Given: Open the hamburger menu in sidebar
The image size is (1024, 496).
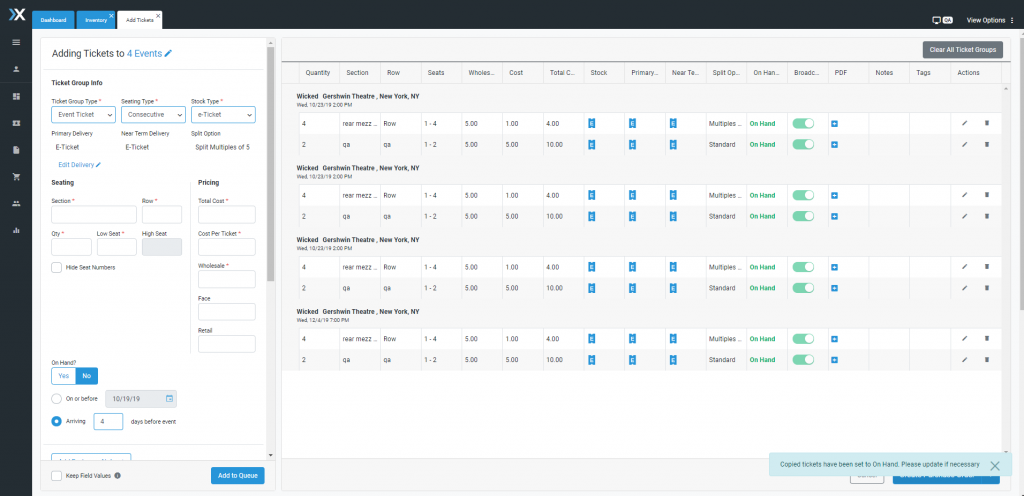Looking at the screenshot, I should point(16,42).
